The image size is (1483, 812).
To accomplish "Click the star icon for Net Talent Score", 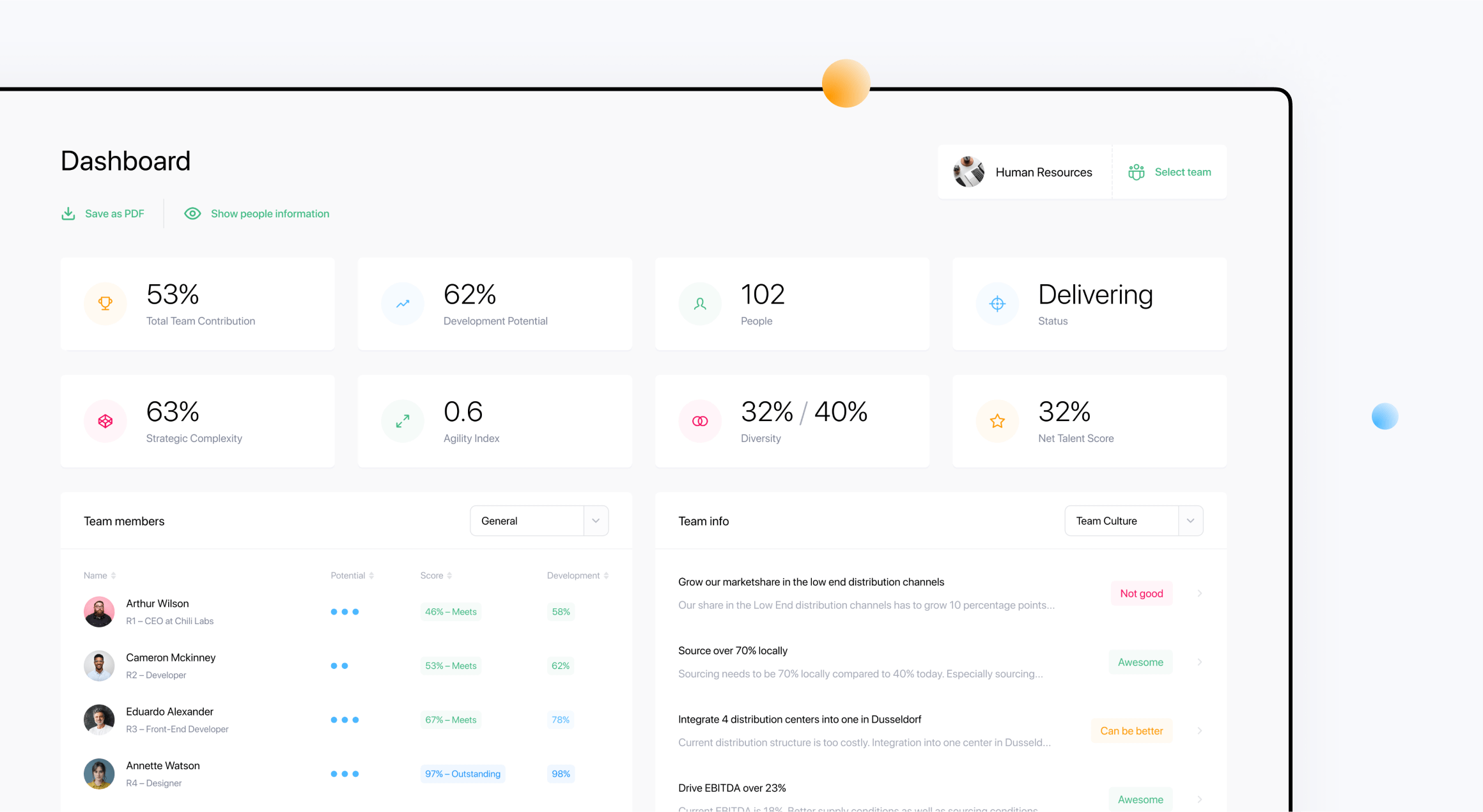I will coord(997,421).
